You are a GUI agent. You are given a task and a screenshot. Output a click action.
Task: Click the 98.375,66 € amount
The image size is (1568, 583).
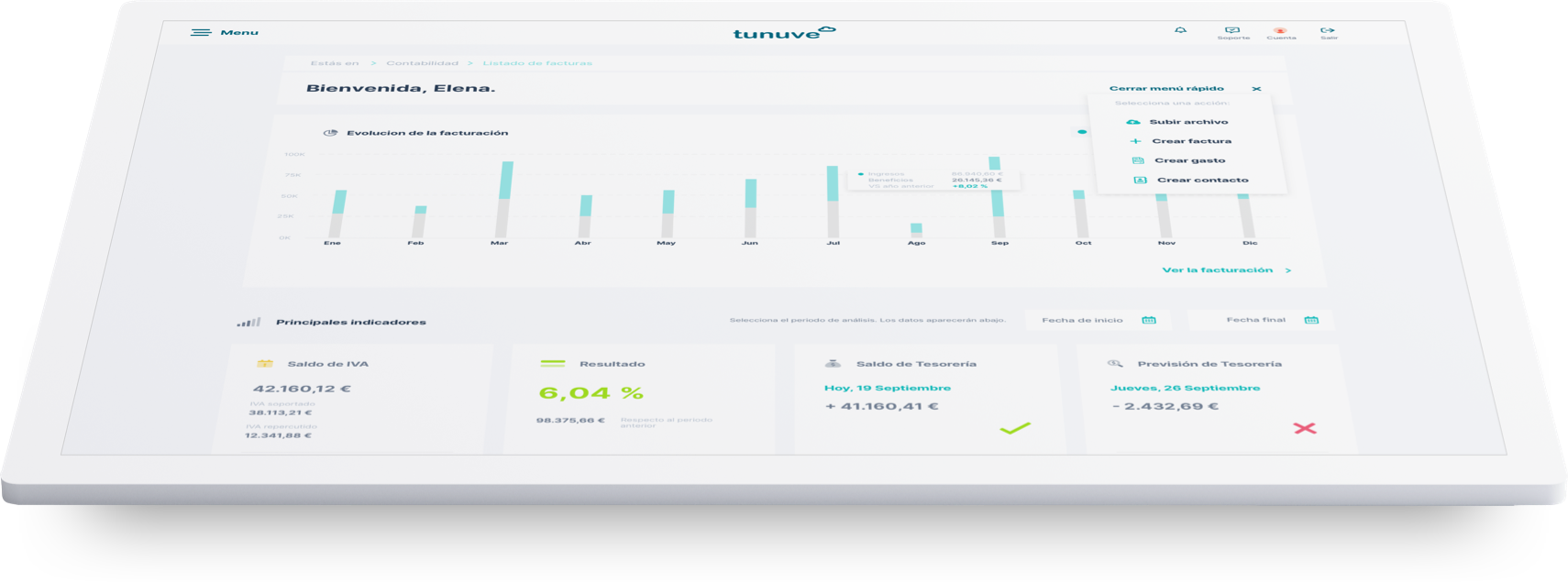[570, 420]
